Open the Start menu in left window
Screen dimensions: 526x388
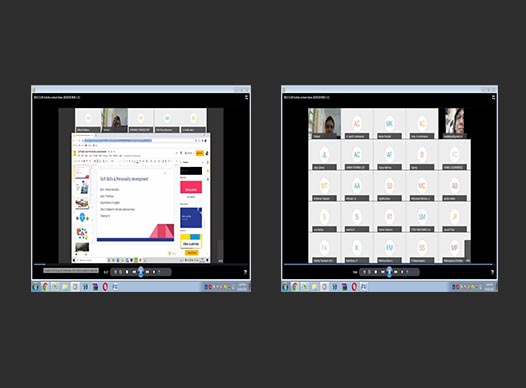coord(36,287)
